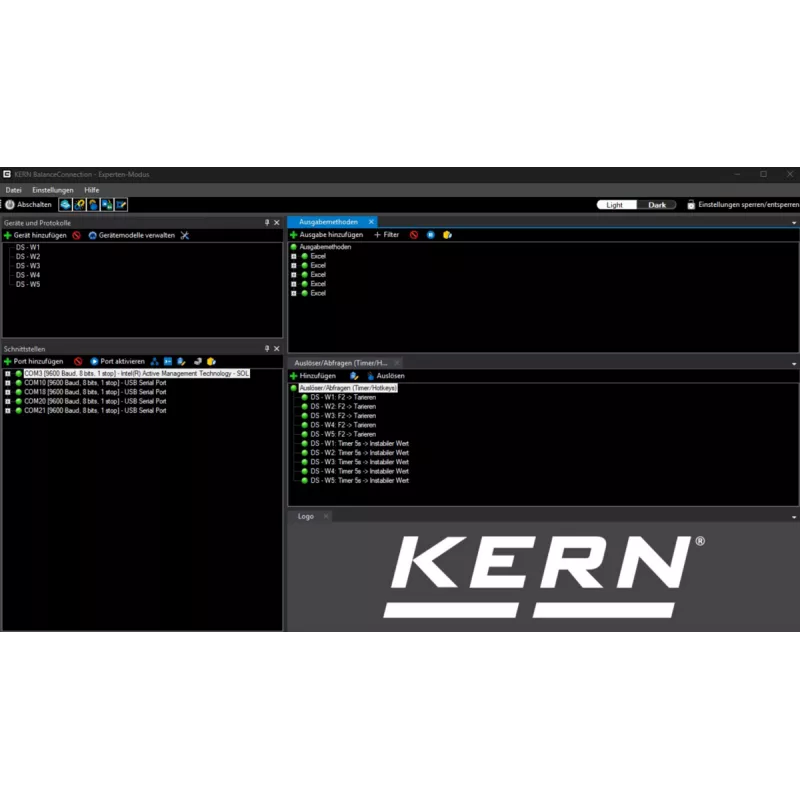
Task: Click the wrench icon beside Gerätemodelle verwalten
Action: (184, 235)
